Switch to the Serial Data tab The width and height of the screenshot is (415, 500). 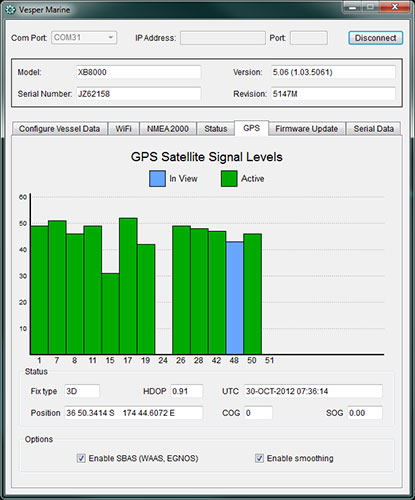(x=373, y=129)
